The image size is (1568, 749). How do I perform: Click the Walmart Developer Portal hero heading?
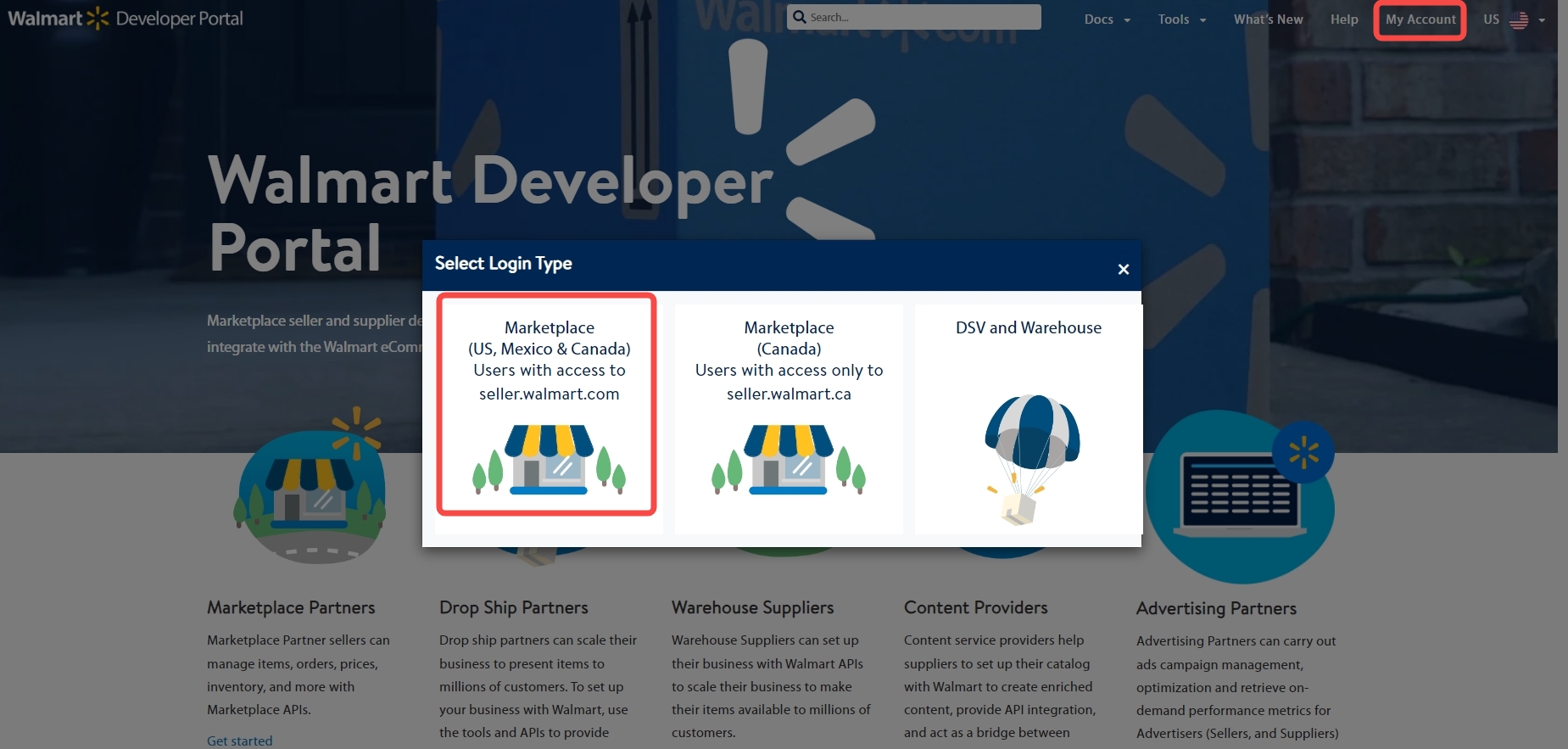click(490, 213)
